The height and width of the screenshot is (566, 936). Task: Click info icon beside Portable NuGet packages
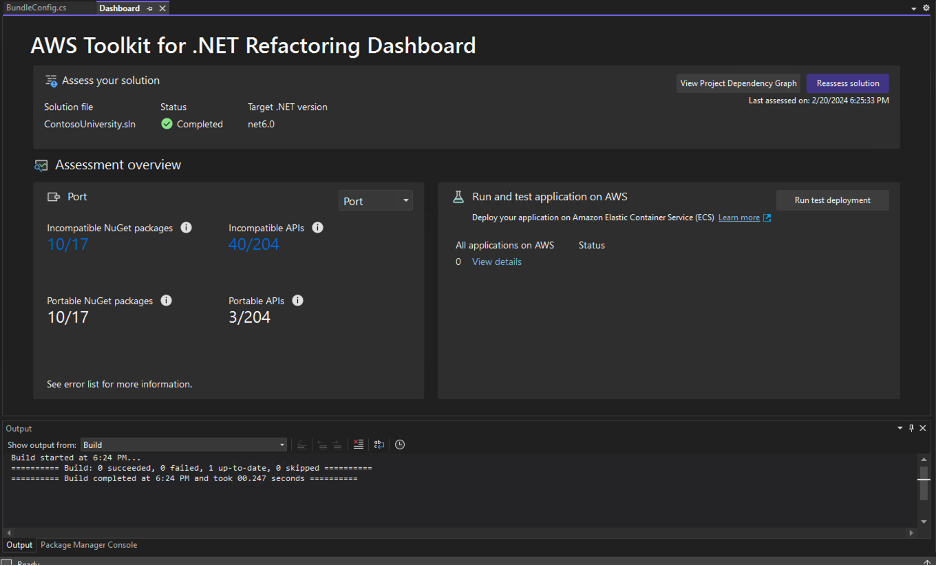166,300
